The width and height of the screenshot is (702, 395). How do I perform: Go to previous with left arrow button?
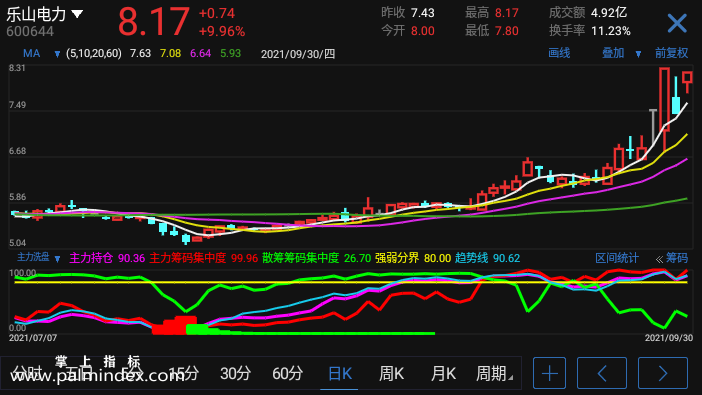coord(602,373)
